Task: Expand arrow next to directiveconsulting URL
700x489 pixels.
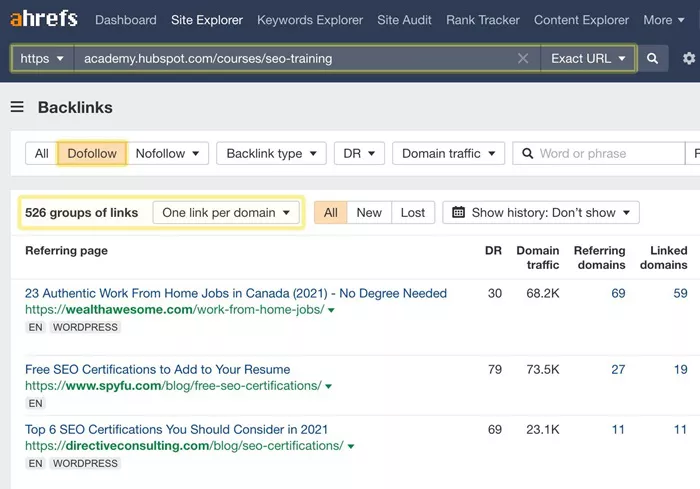Action: coord(351,447)
